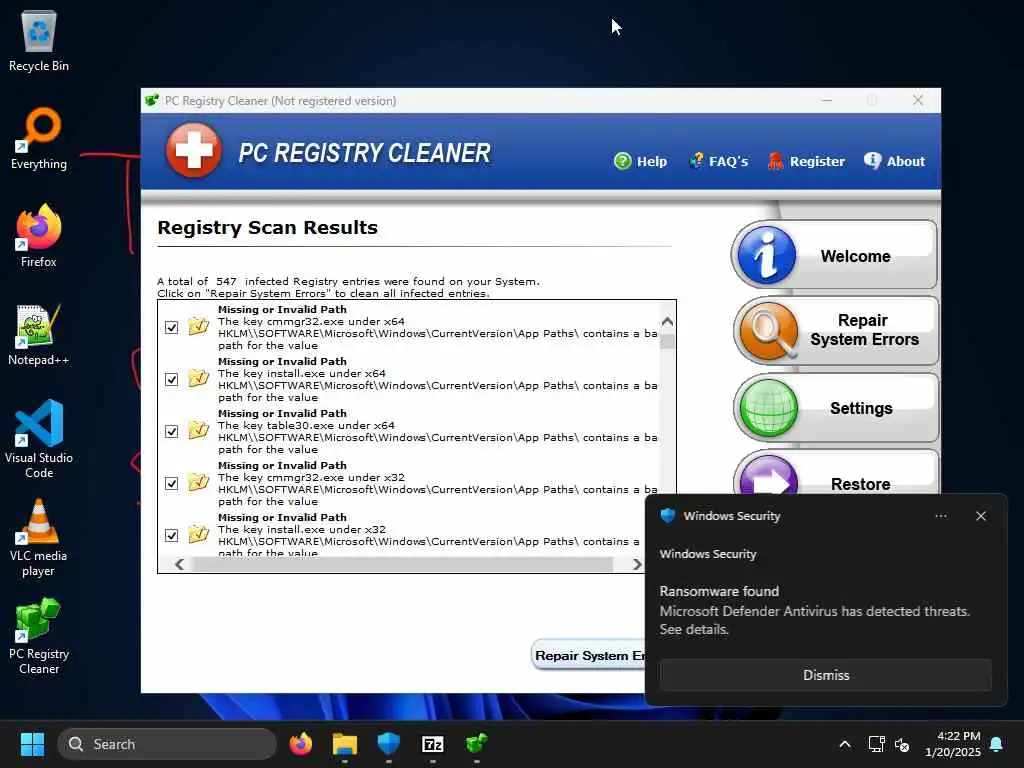Click the muted volume tray icon
Screen dimensions: 1024x768
pyautogui.click(x=902, y=744)
